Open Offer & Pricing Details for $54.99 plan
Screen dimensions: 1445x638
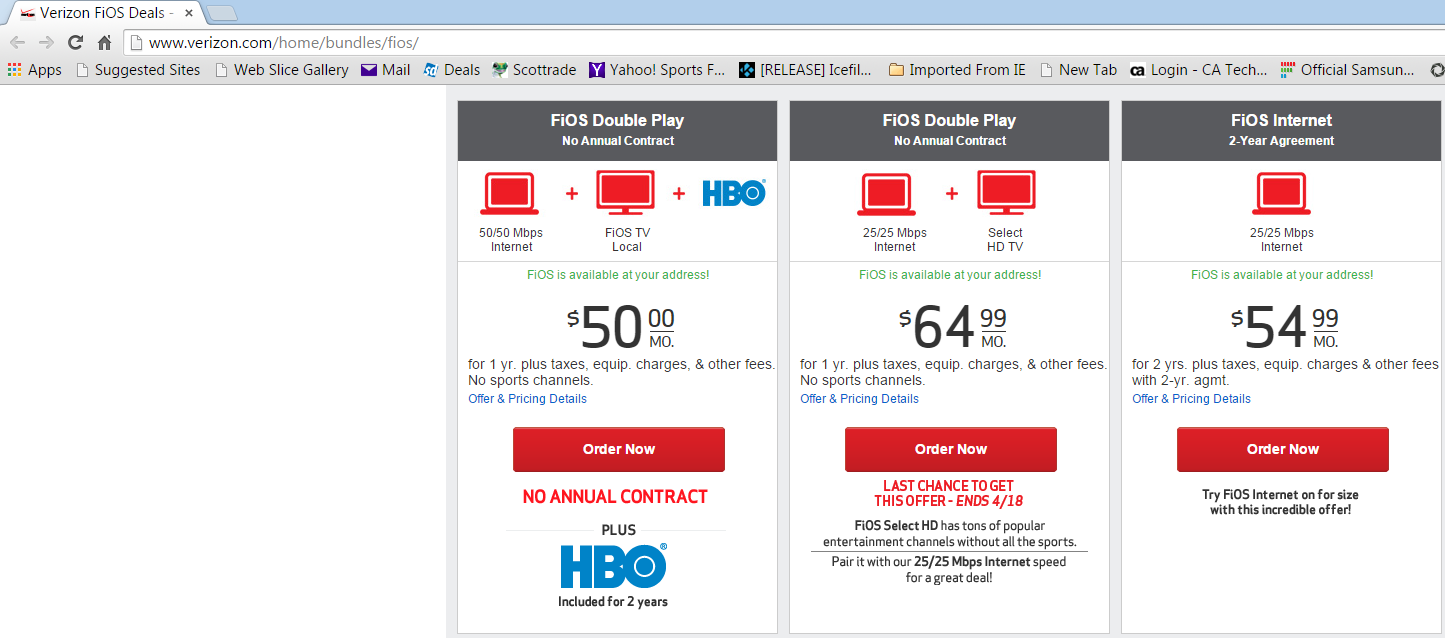click(1191, 399)
